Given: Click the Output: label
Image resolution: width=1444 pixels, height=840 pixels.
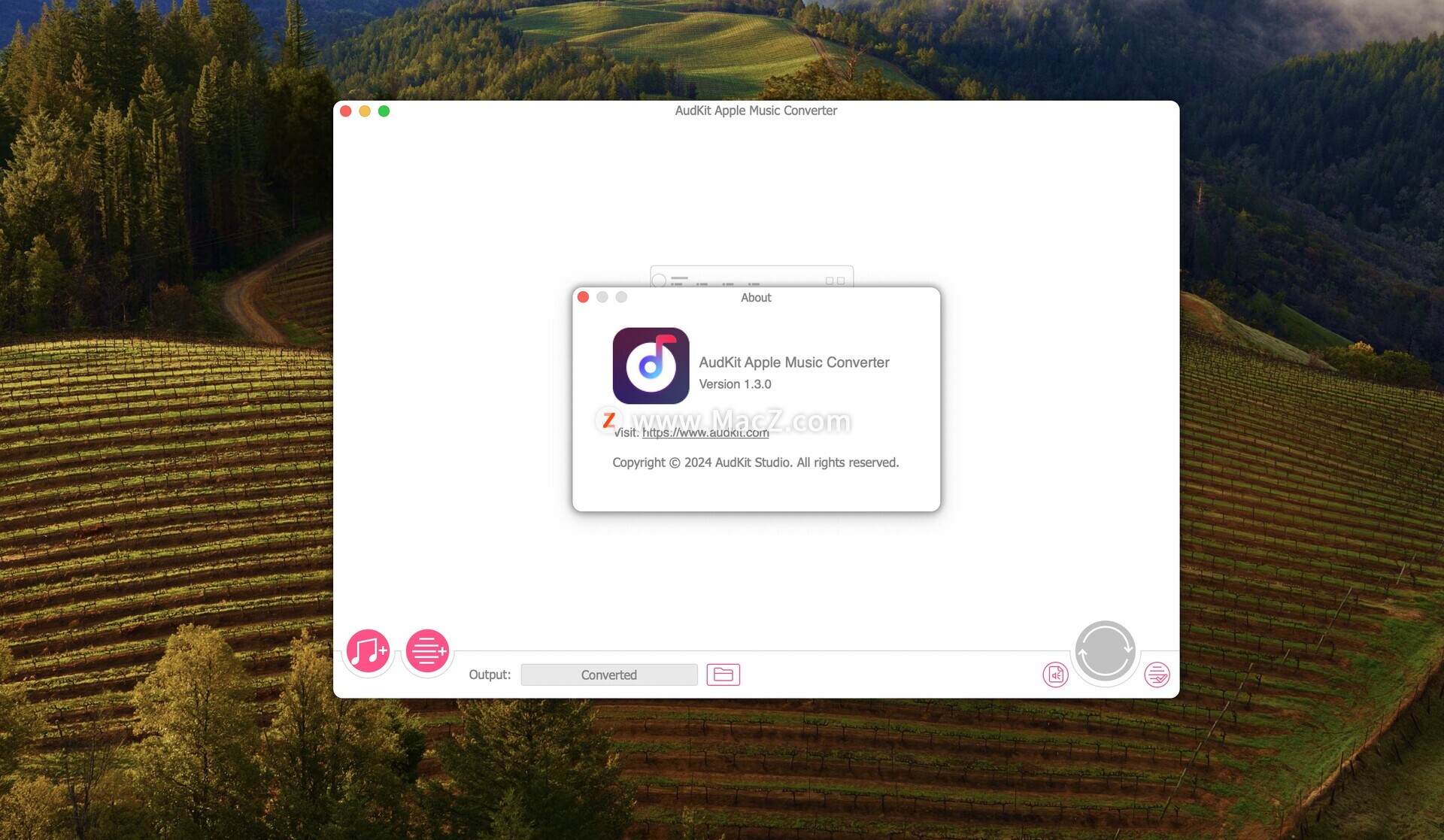Looking at the screenshot, I should (490, 675).
